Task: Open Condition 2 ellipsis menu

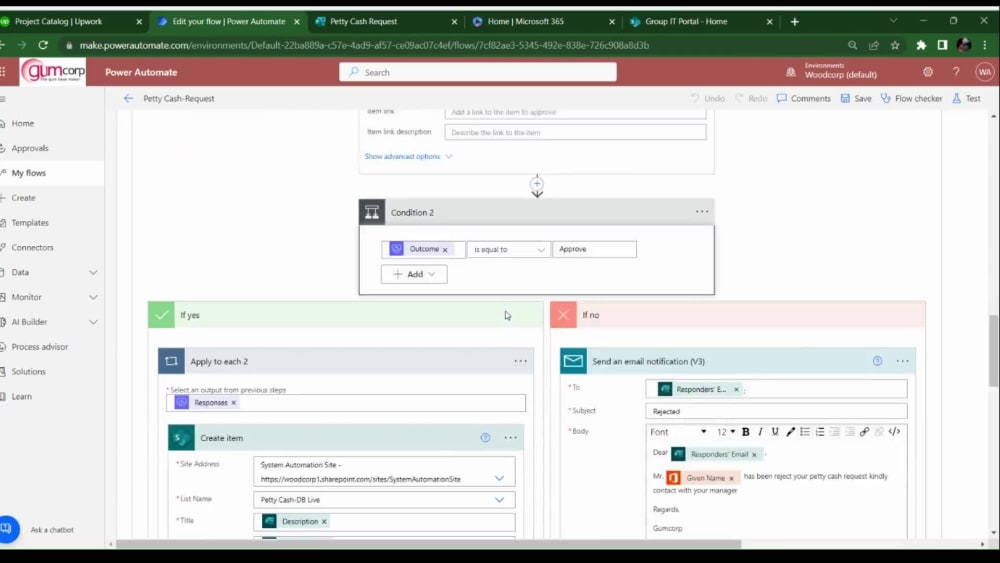Action: (702, 212)
